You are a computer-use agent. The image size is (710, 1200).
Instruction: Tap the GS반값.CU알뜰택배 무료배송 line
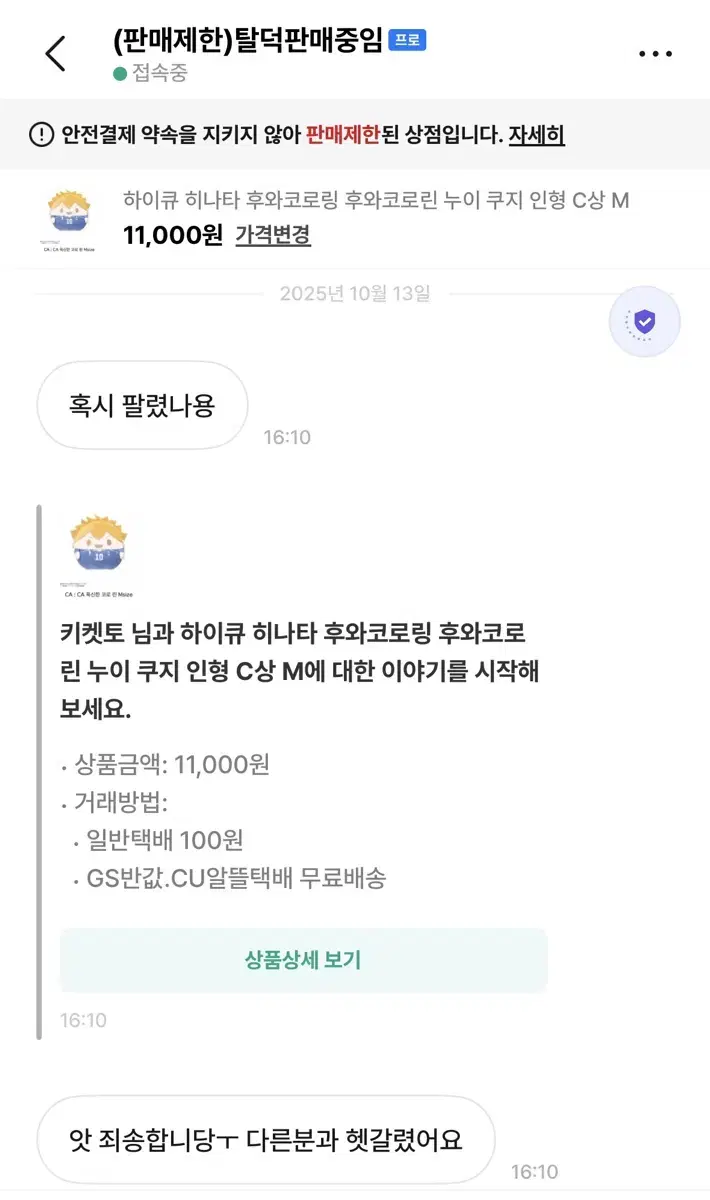point(236,879)
